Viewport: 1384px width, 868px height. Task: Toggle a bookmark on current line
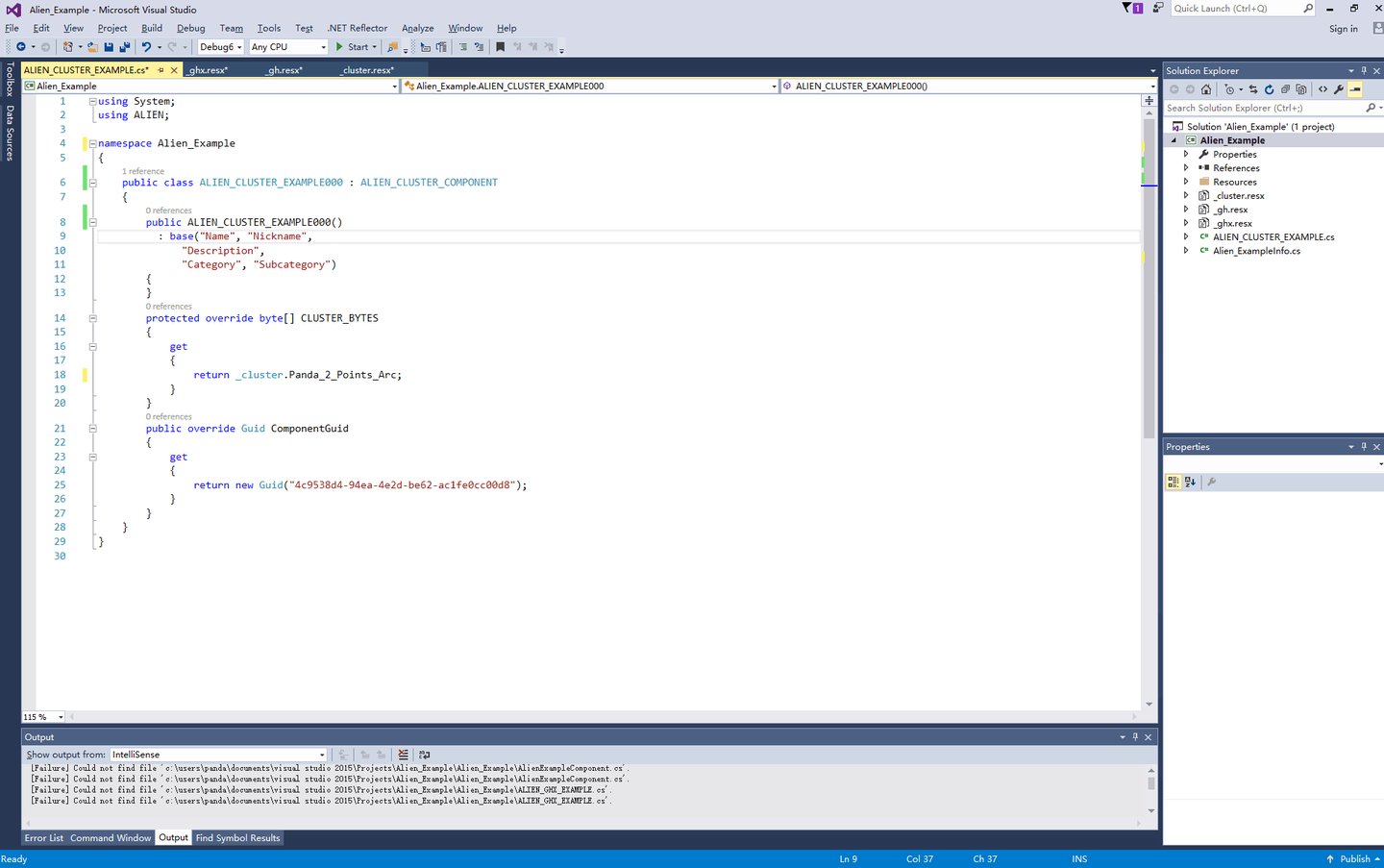click(x=500, y=46)
